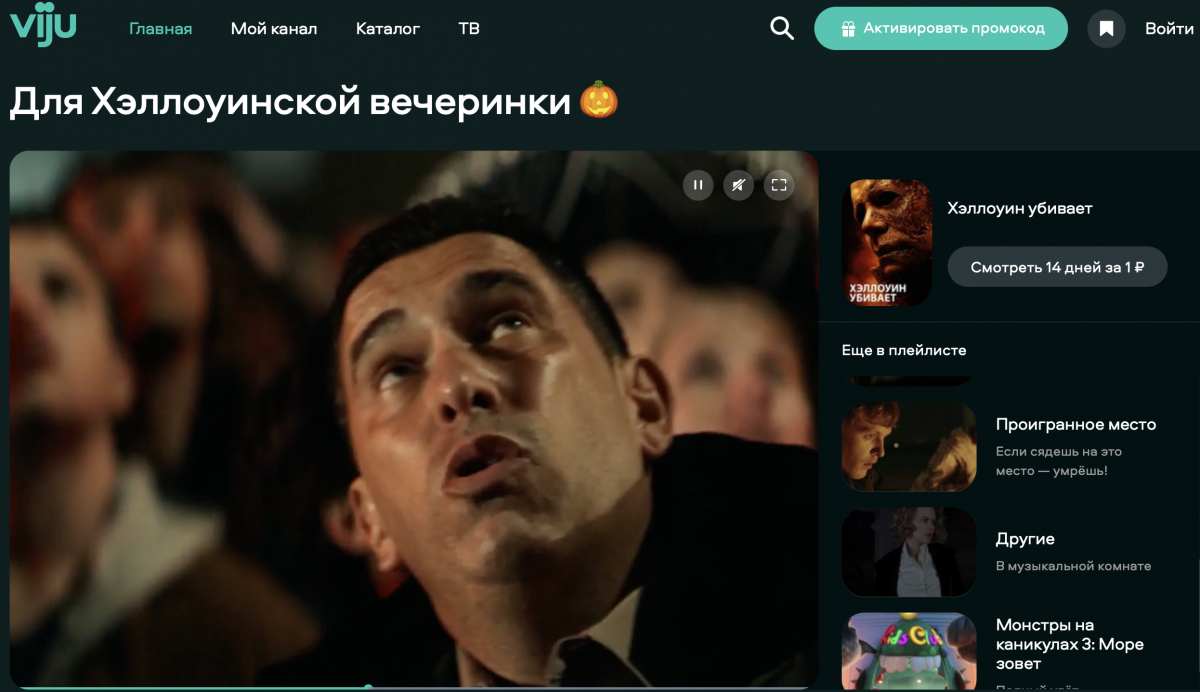The image size is (1200, 692).
Task: Open Монстры на каникулах 3 thumbnail
Action: tap(909, 650)
